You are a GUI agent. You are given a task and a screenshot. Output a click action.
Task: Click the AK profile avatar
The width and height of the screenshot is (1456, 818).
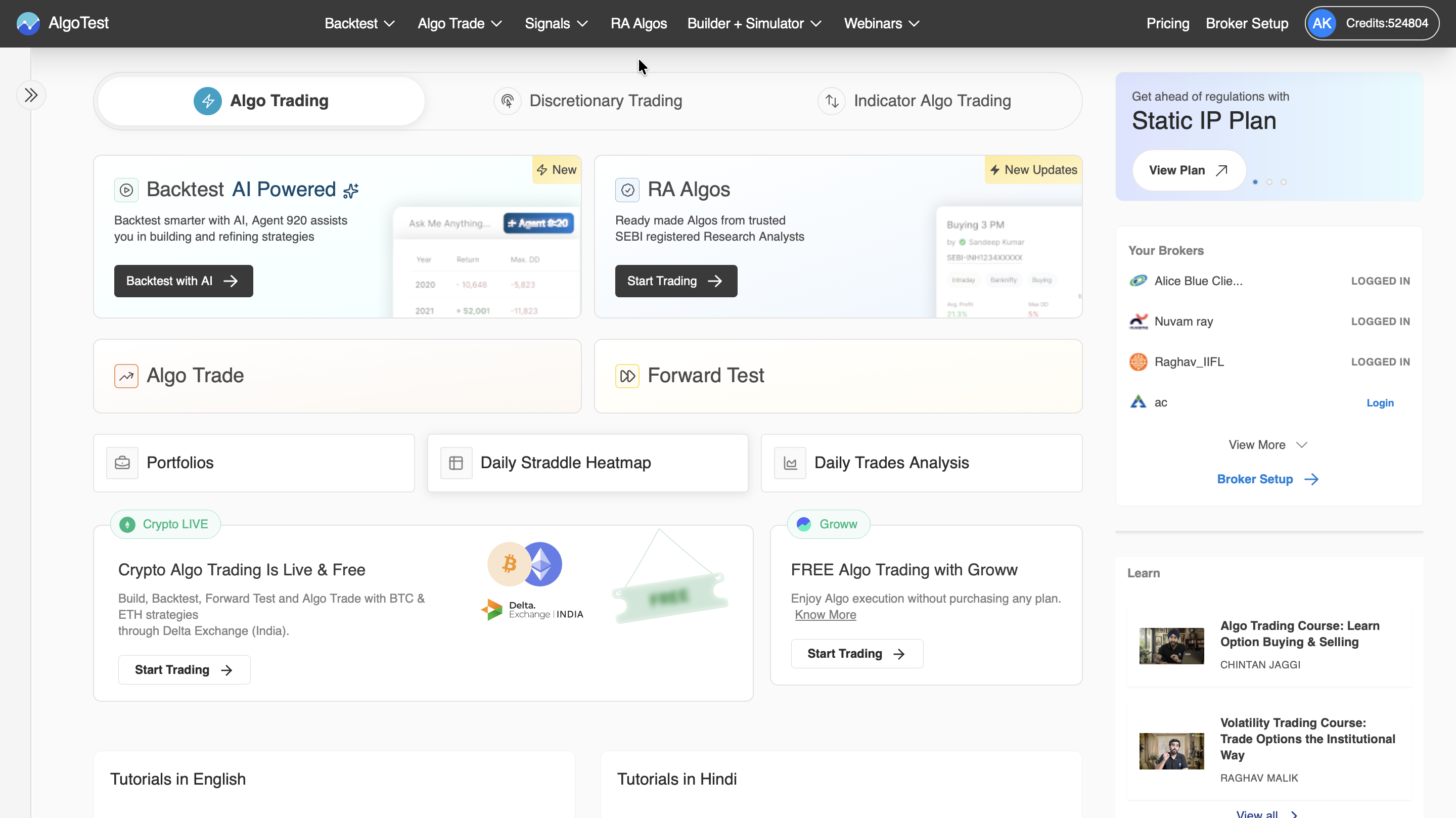coord(1322,23)
